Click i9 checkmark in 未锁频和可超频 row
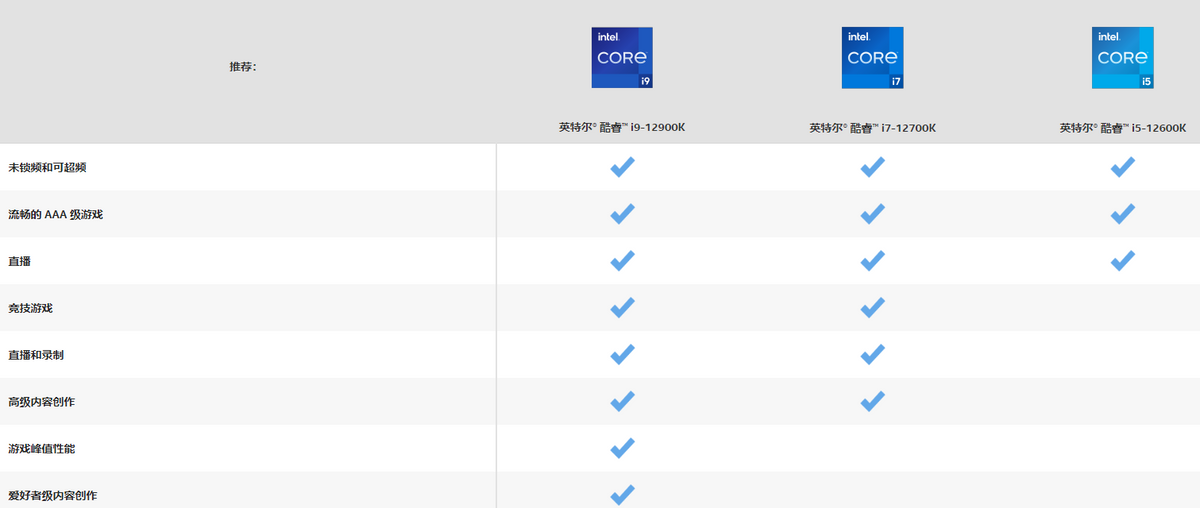1200x508 pixels. point(622,167)
